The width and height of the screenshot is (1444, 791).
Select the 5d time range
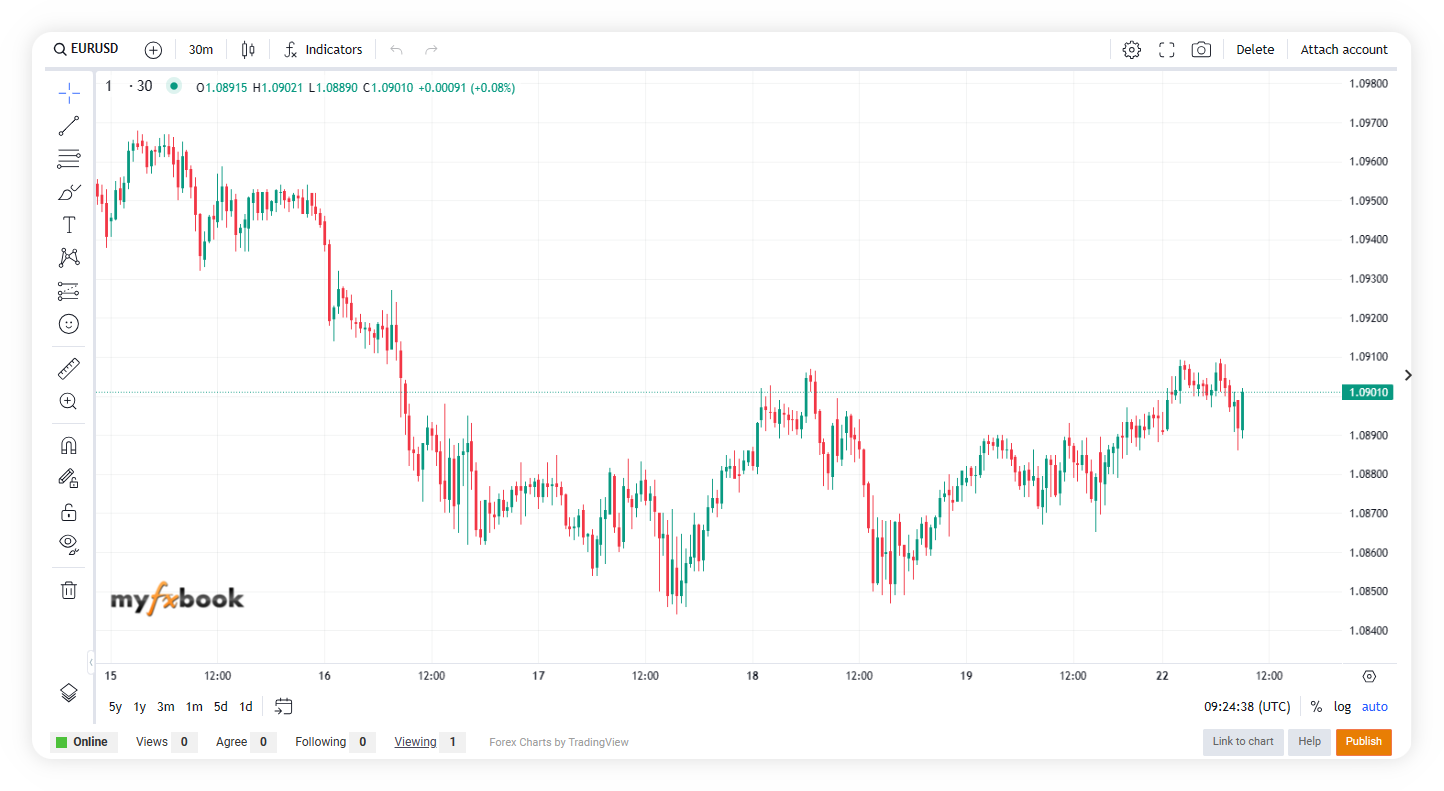(221, 707)
